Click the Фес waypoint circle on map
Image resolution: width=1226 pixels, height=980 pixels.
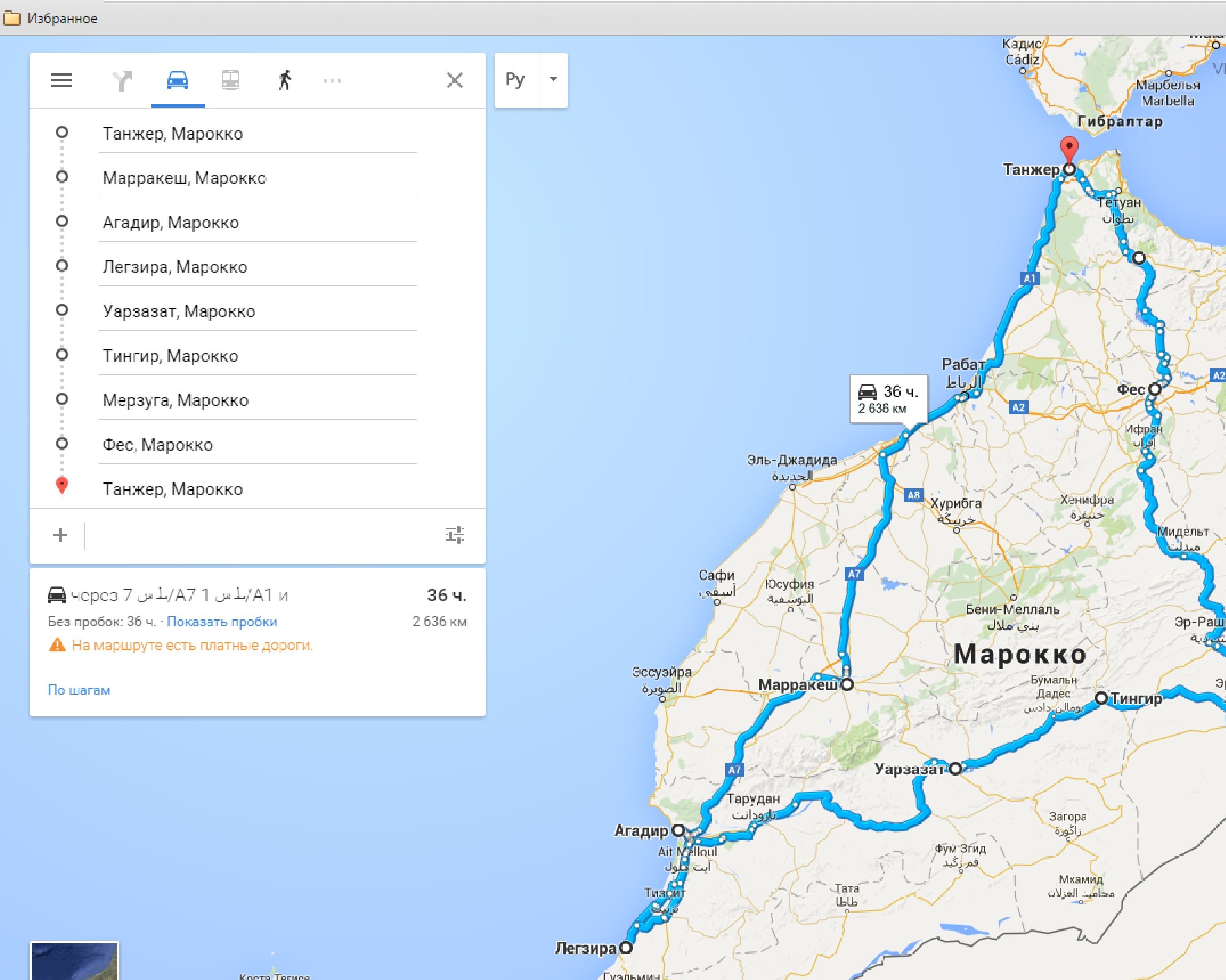click(1154, 389)
